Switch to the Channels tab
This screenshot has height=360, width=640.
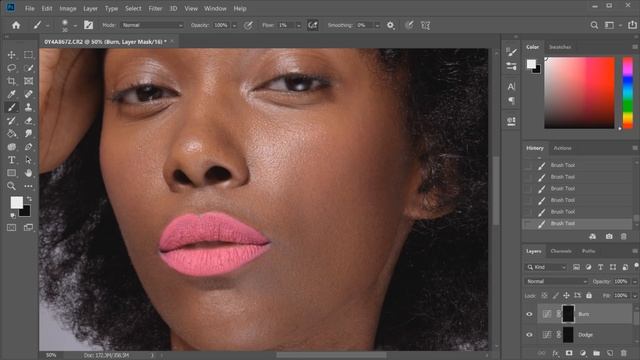561,251
